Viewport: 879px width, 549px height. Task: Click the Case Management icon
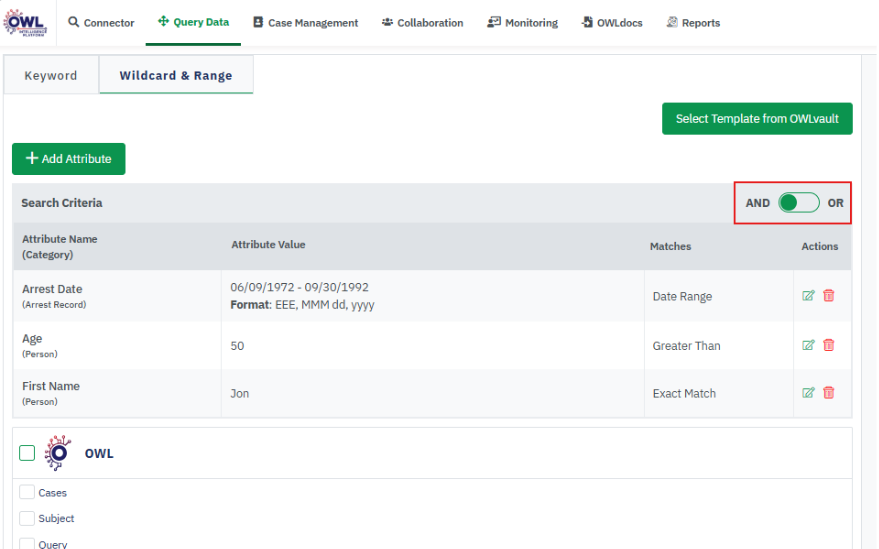(258, 22)
